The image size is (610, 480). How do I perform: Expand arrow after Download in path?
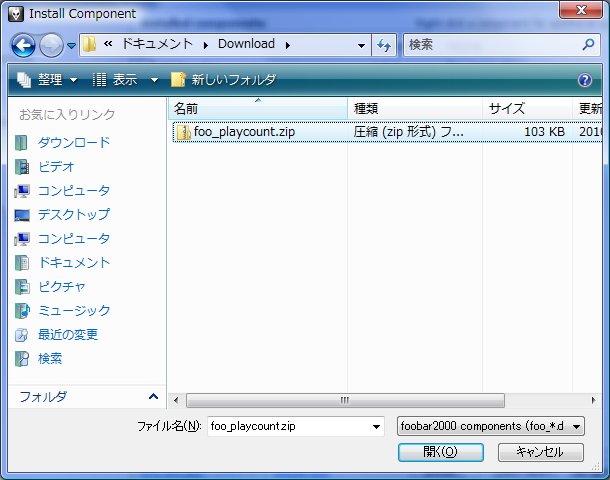288,46
